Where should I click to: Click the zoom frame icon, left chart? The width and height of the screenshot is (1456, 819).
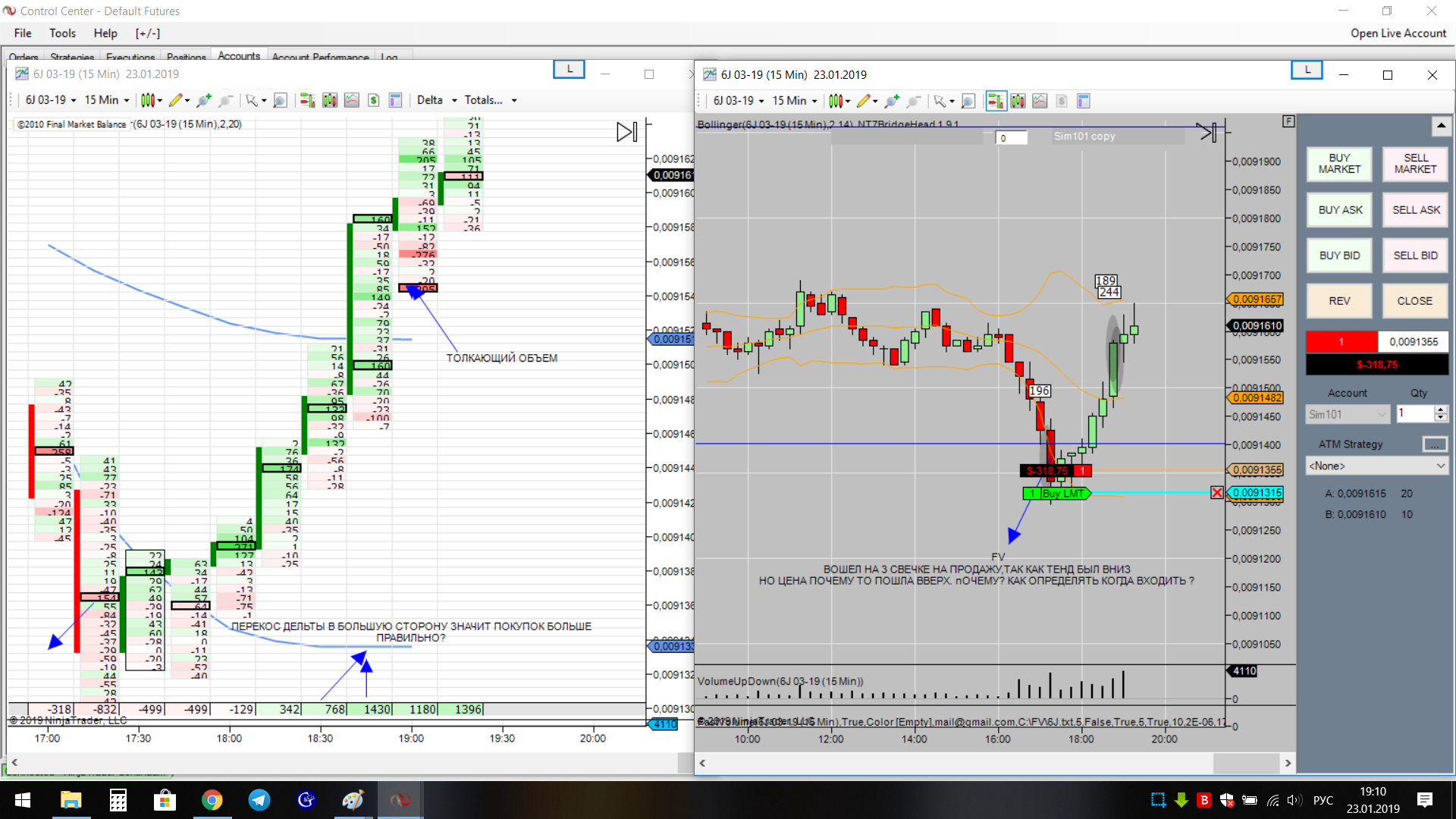point(280,100)
